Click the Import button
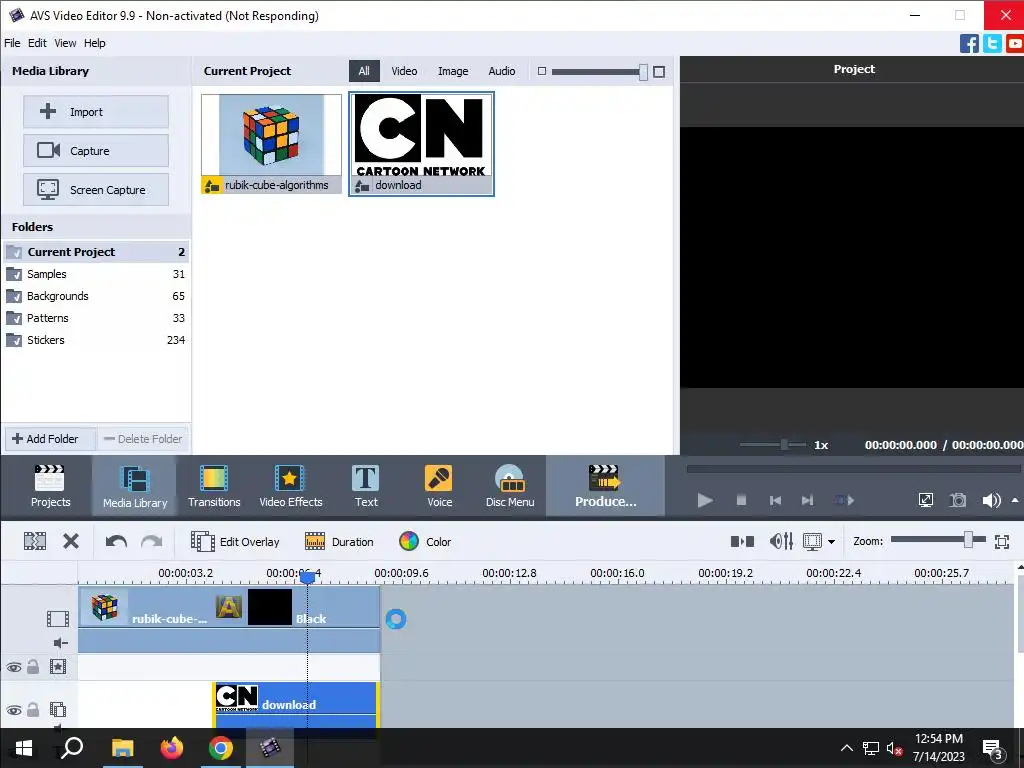The image size is (1024, 768). [x=96, y=112]
